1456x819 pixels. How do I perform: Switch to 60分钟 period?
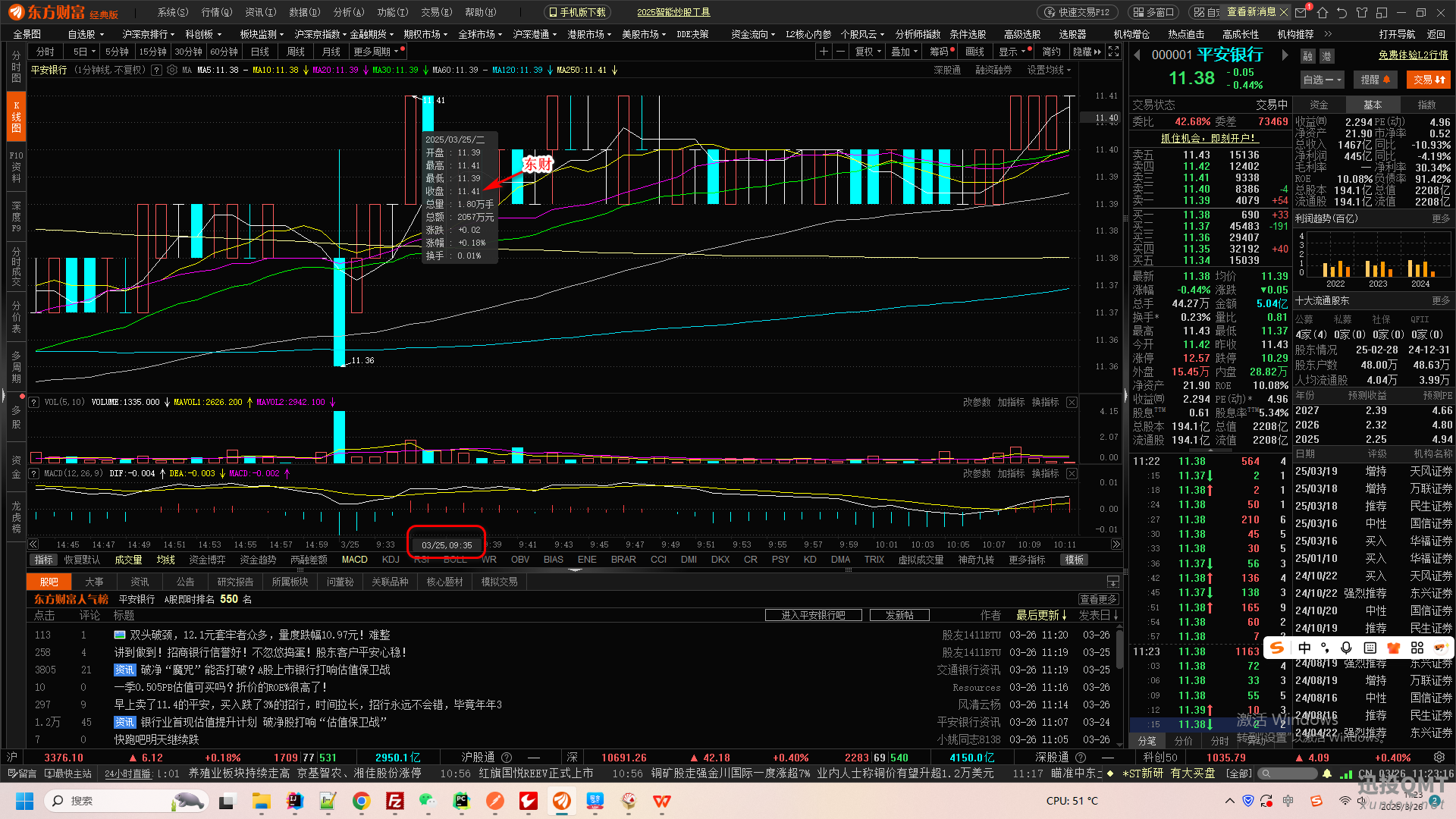(x=224, y=52)
